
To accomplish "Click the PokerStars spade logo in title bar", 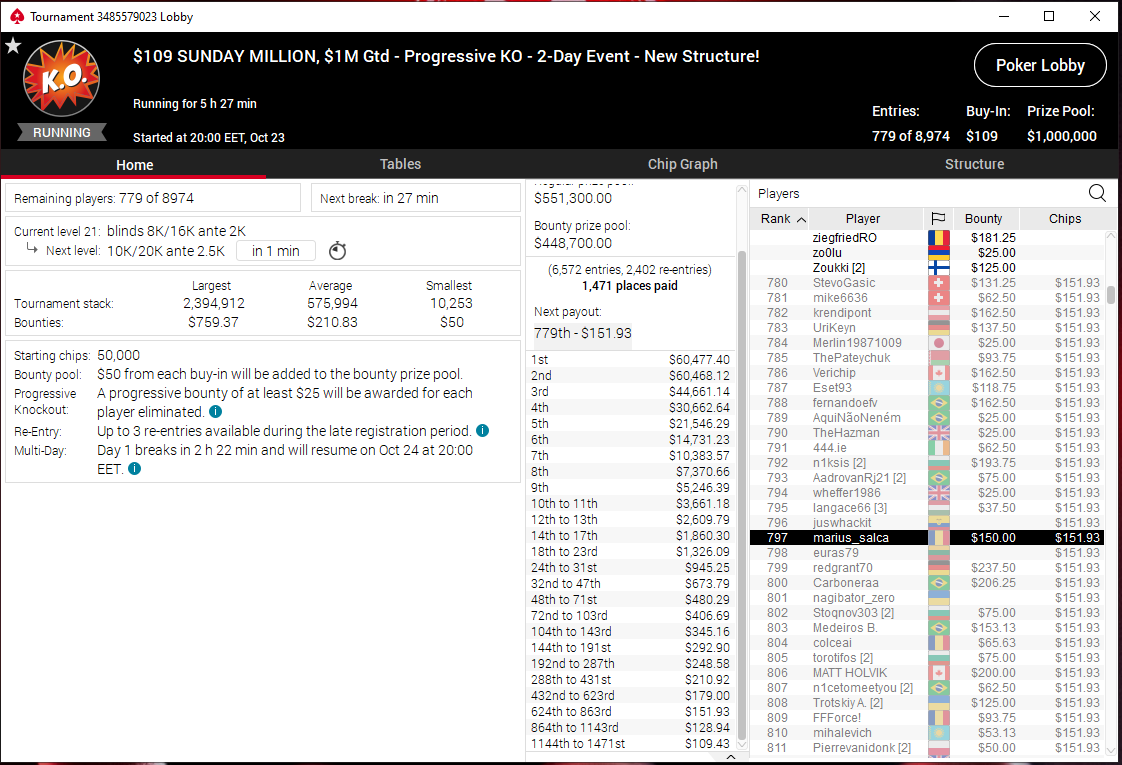I will point(16,16).
